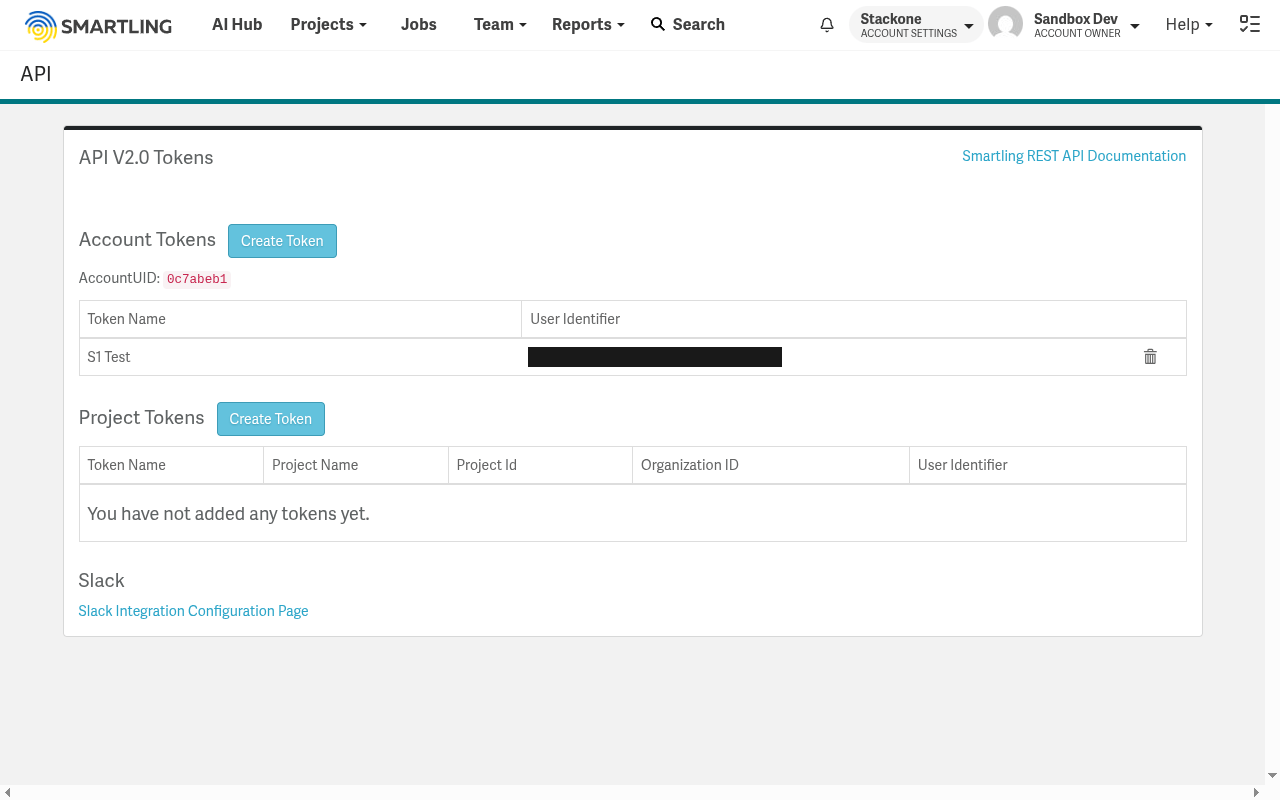This screenshot has width=1280, height=800.
Task: Click the horizontal scrollbar left arrow
Action: point(7,792)
